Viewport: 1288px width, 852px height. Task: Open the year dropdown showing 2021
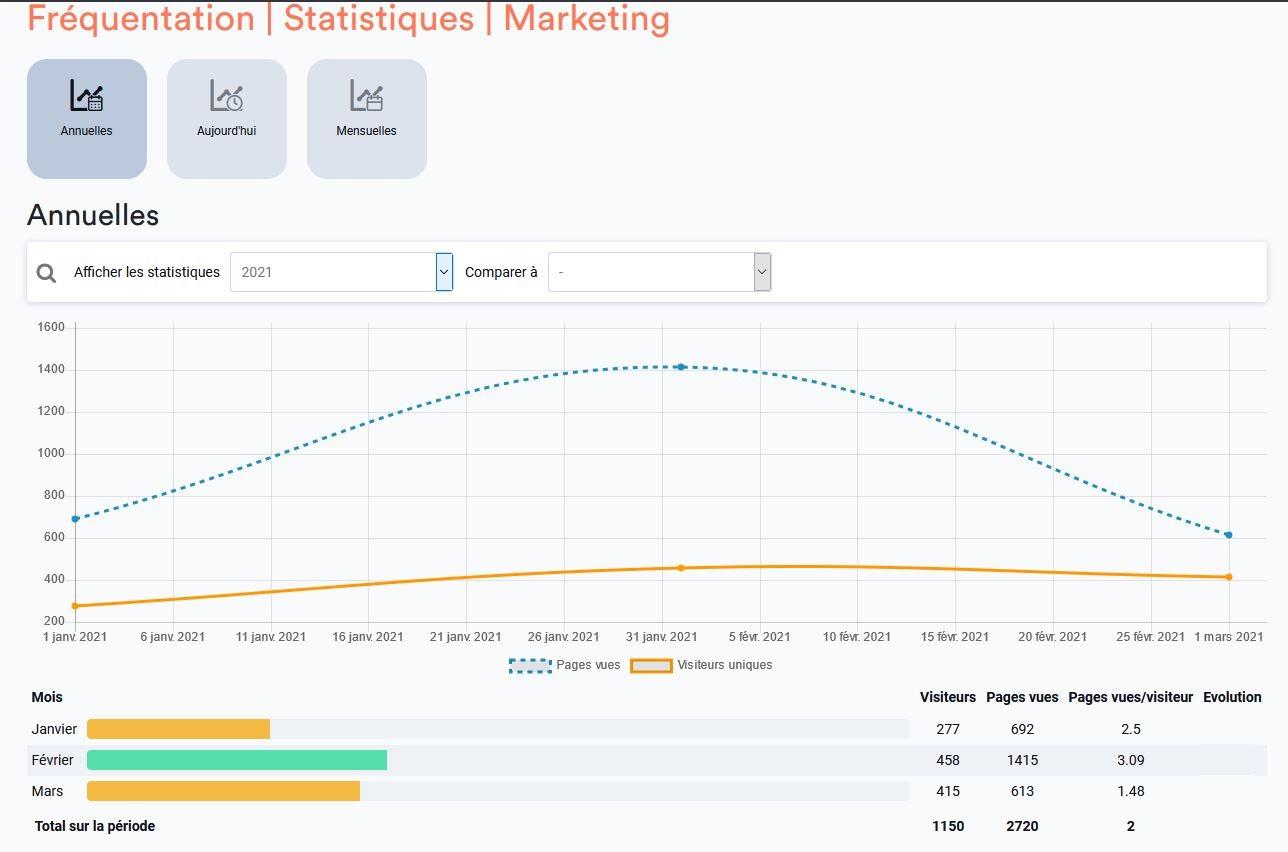341,272
